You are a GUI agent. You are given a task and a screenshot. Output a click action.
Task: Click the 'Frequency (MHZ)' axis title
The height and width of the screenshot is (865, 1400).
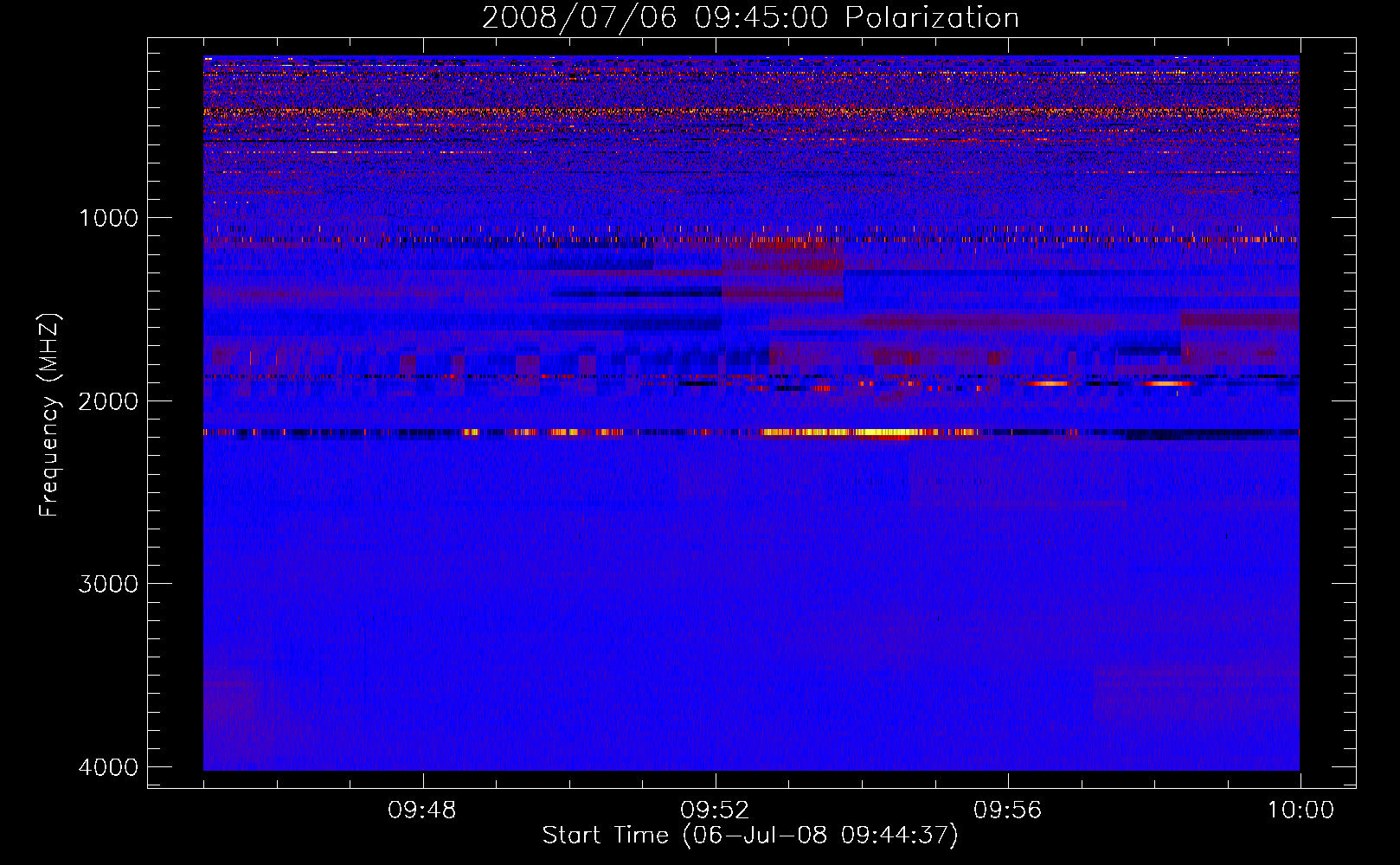point(49,415)
